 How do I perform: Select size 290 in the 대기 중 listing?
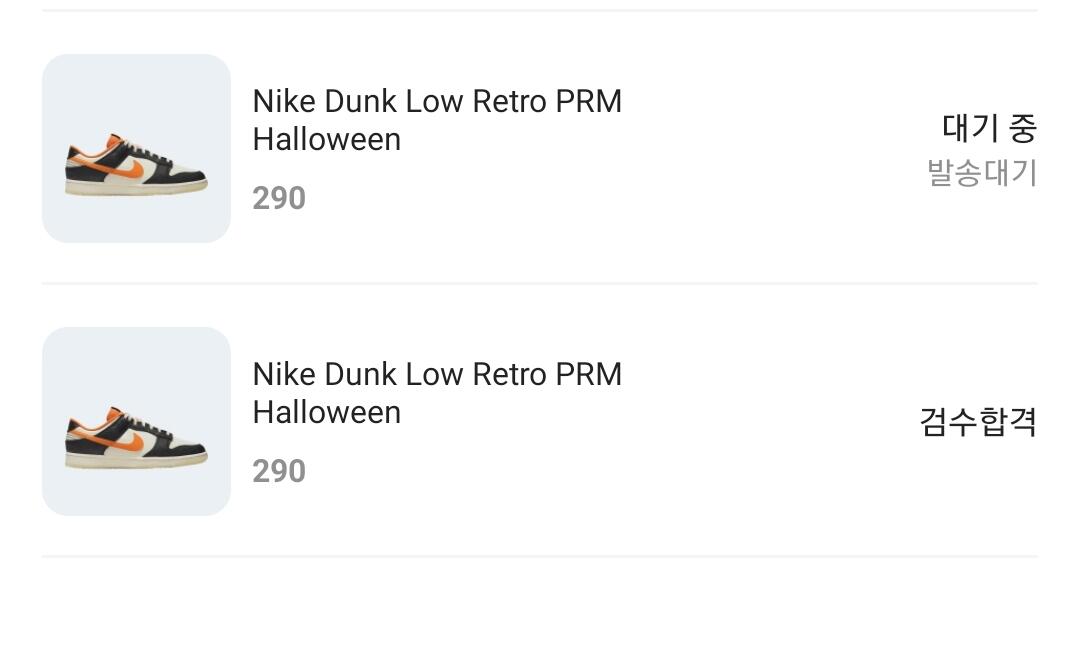[x=279, y=198]
